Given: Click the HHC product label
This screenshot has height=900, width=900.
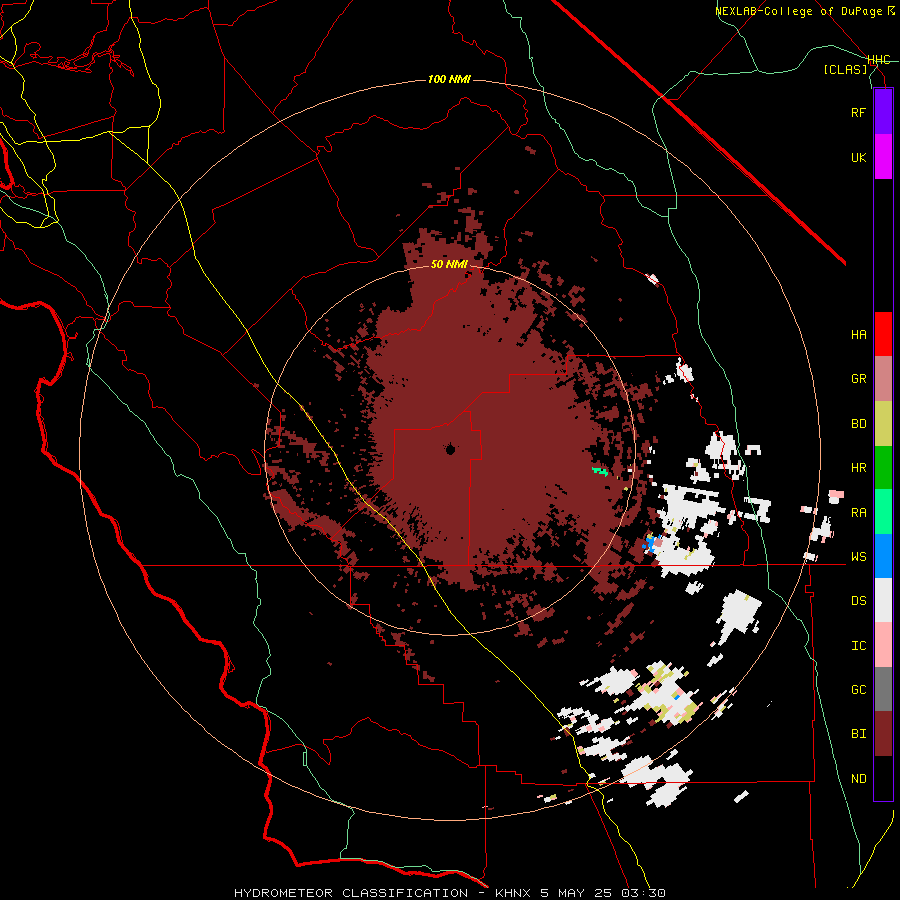Looking at the screenshot, I should pos(878,60).
